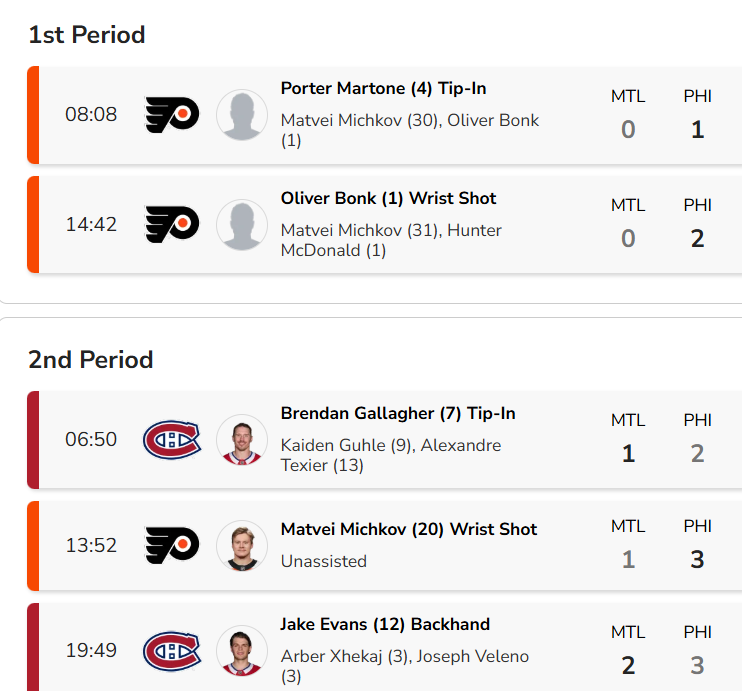
Task: Click assist line Arber Xhekaj, Joseph Veleno
Action: [x=404, y=666]
